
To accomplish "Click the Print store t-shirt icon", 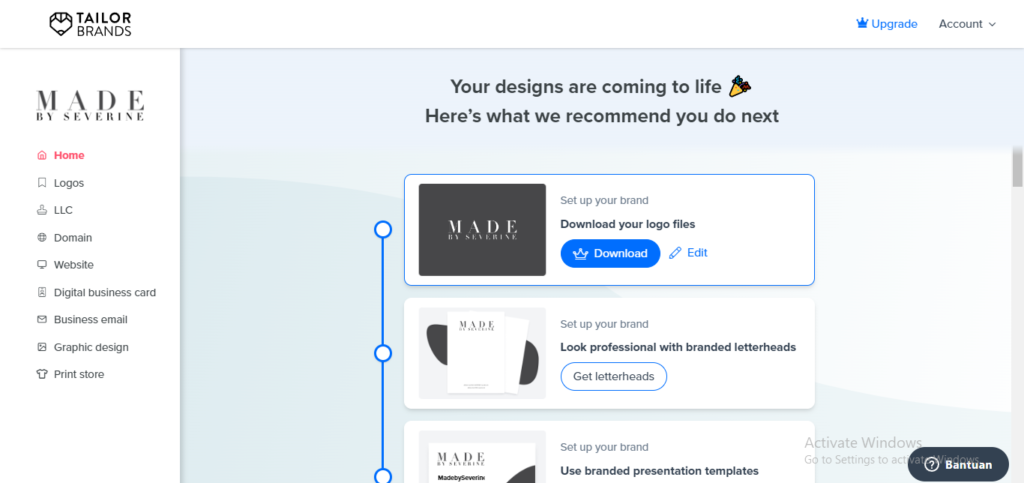I will click(x=41, y=375).
